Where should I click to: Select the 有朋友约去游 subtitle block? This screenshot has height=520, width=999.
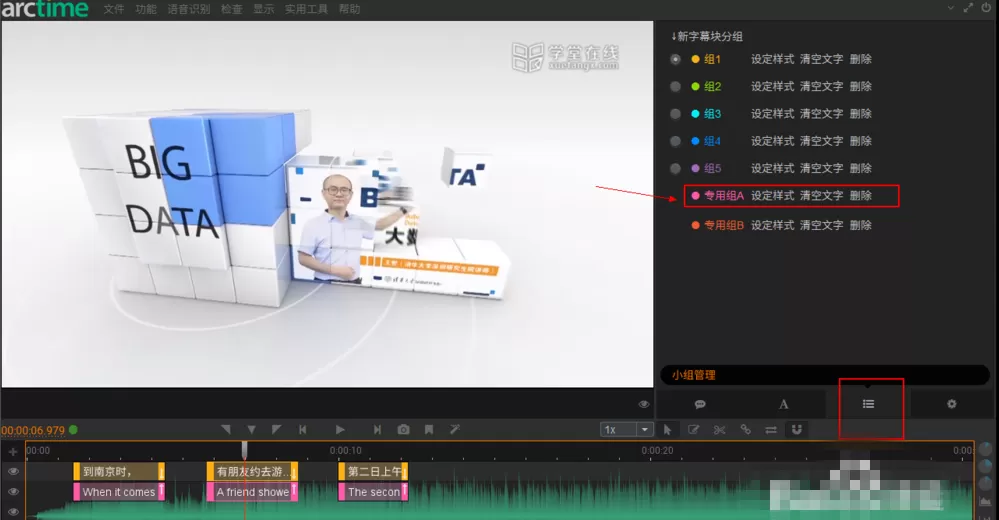tap(252, 472)
